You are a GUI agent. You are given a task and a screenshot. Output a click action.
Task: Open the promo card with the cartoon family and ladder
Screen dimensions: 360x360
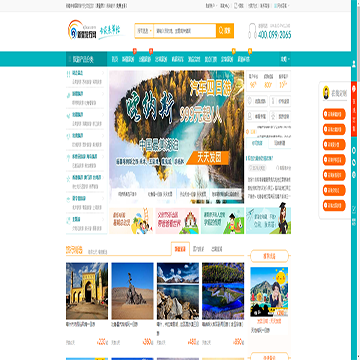tap(131, 221)
